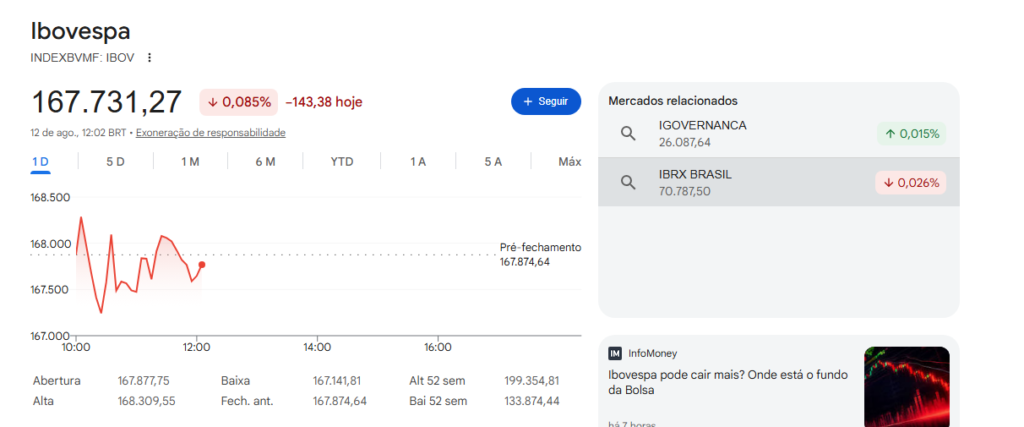
Task: Switch chart to the 6 M range
Action: 265,161
